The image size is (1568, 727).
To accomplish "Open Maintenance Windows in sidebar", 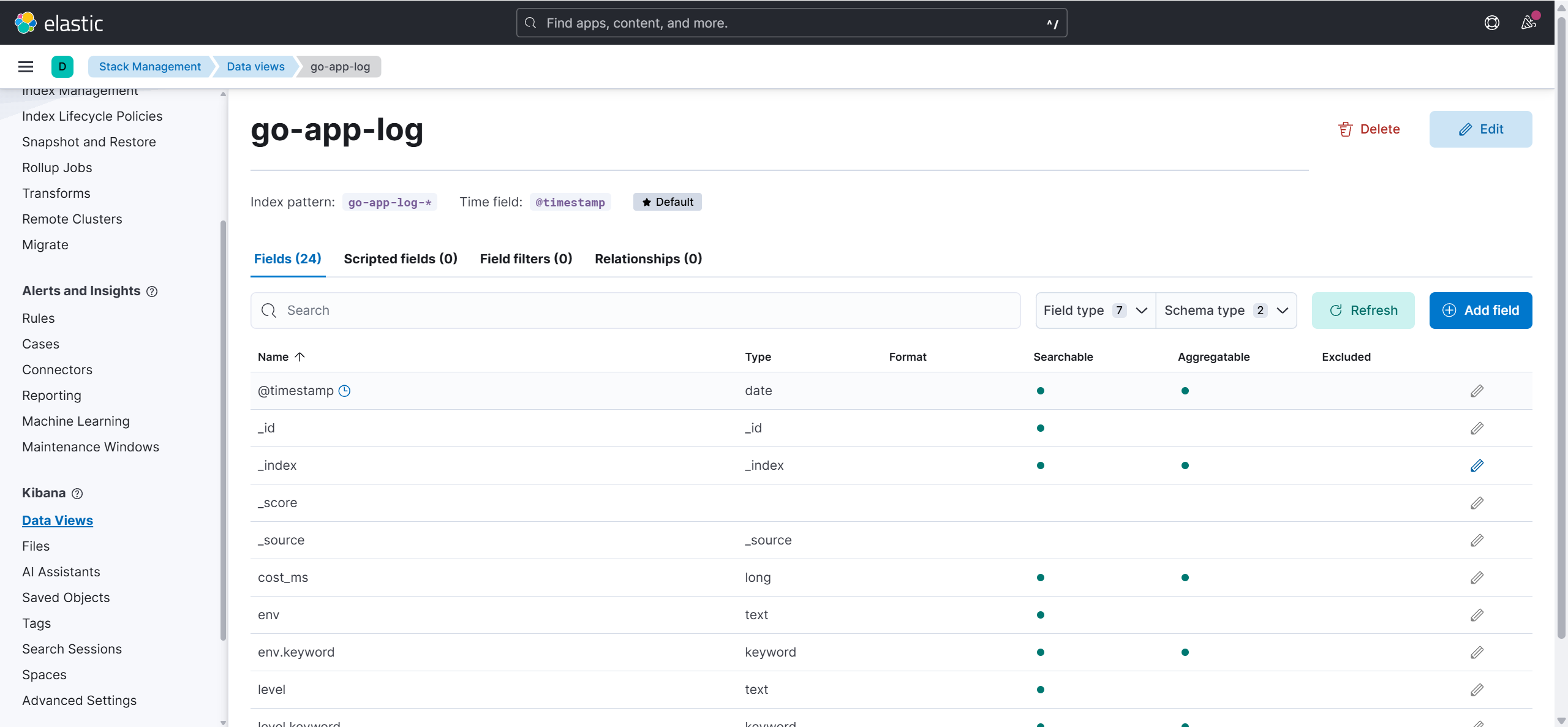I will click(91, 447).
